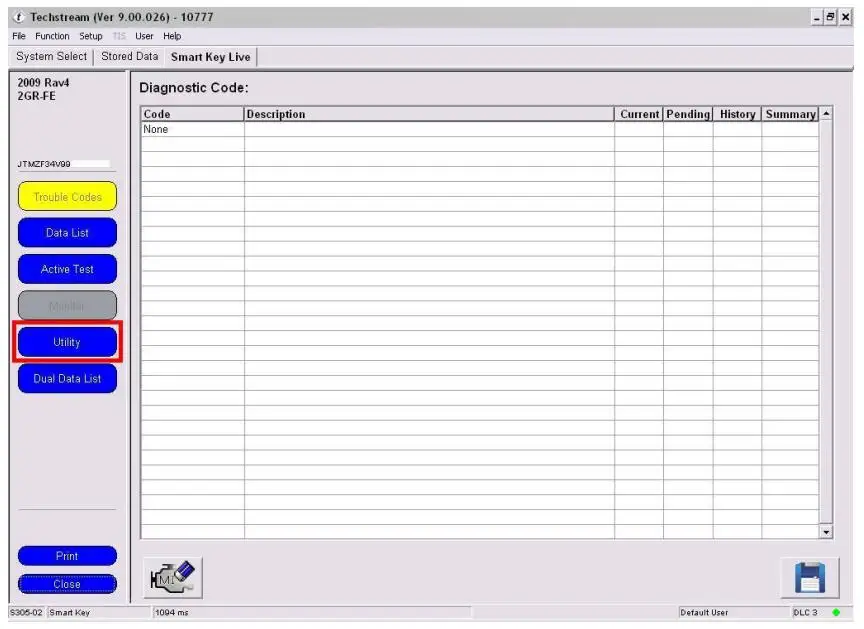Click the '2009 Rav4' vehicle label
This screenshot has width=864, height=629.
[44, 83]
